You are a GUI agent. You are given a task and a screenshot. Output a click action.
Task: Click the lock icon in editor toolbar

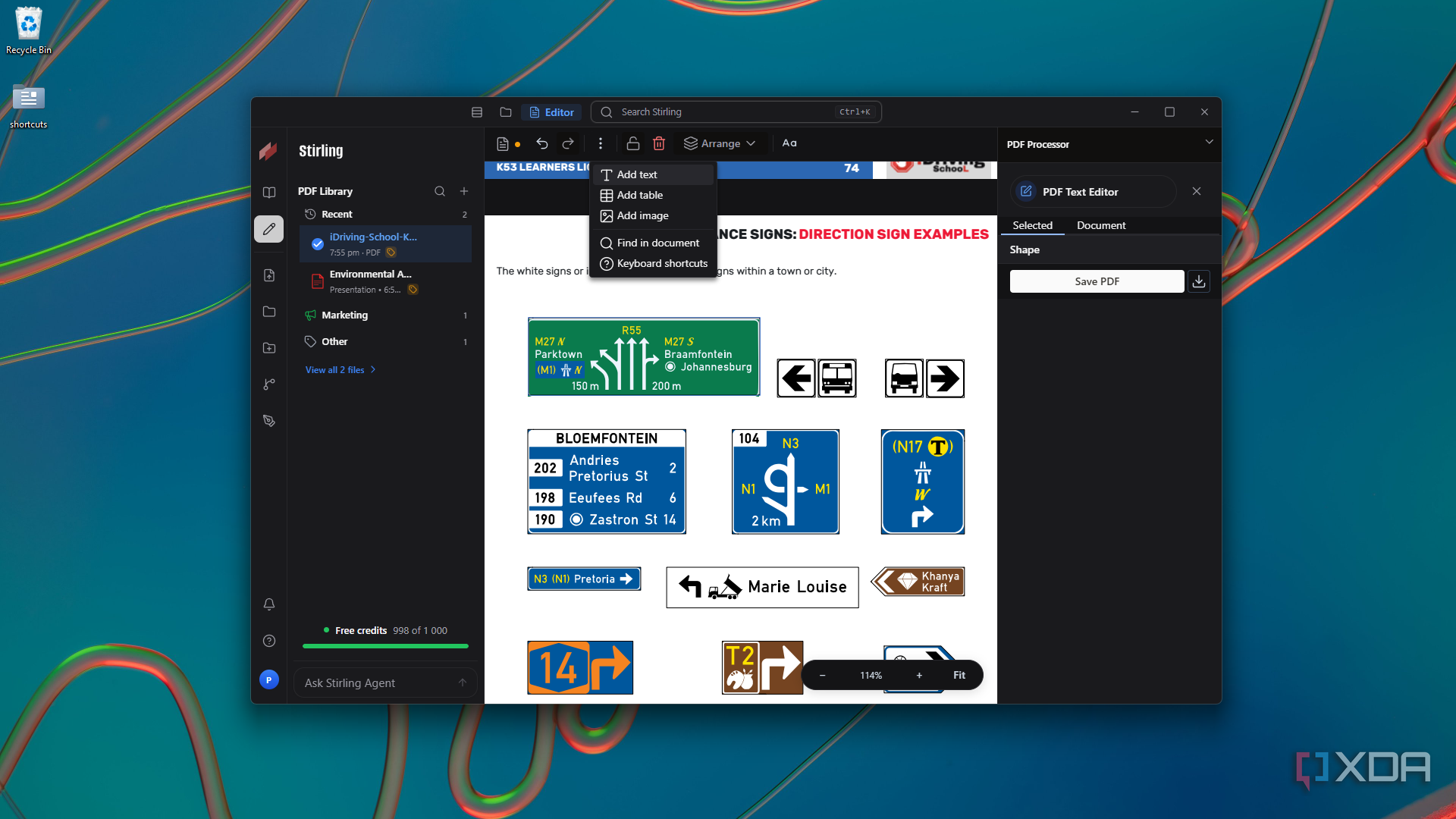(633, 143)
